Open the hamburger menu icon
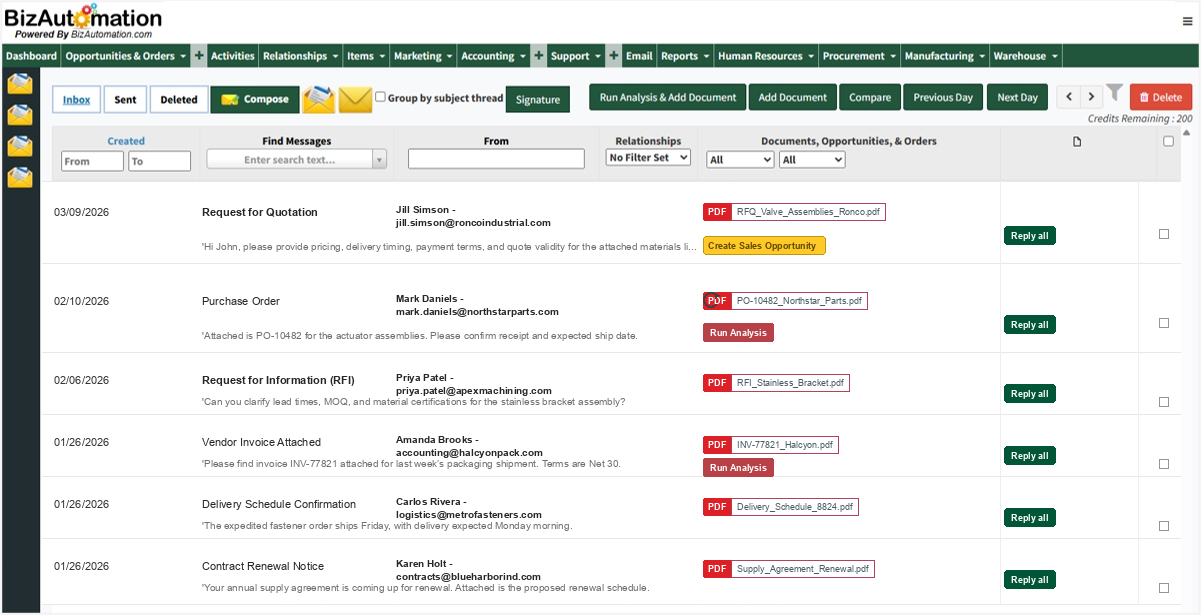The height and width of the screenshot is (615, 1201). pos(1187,21)
